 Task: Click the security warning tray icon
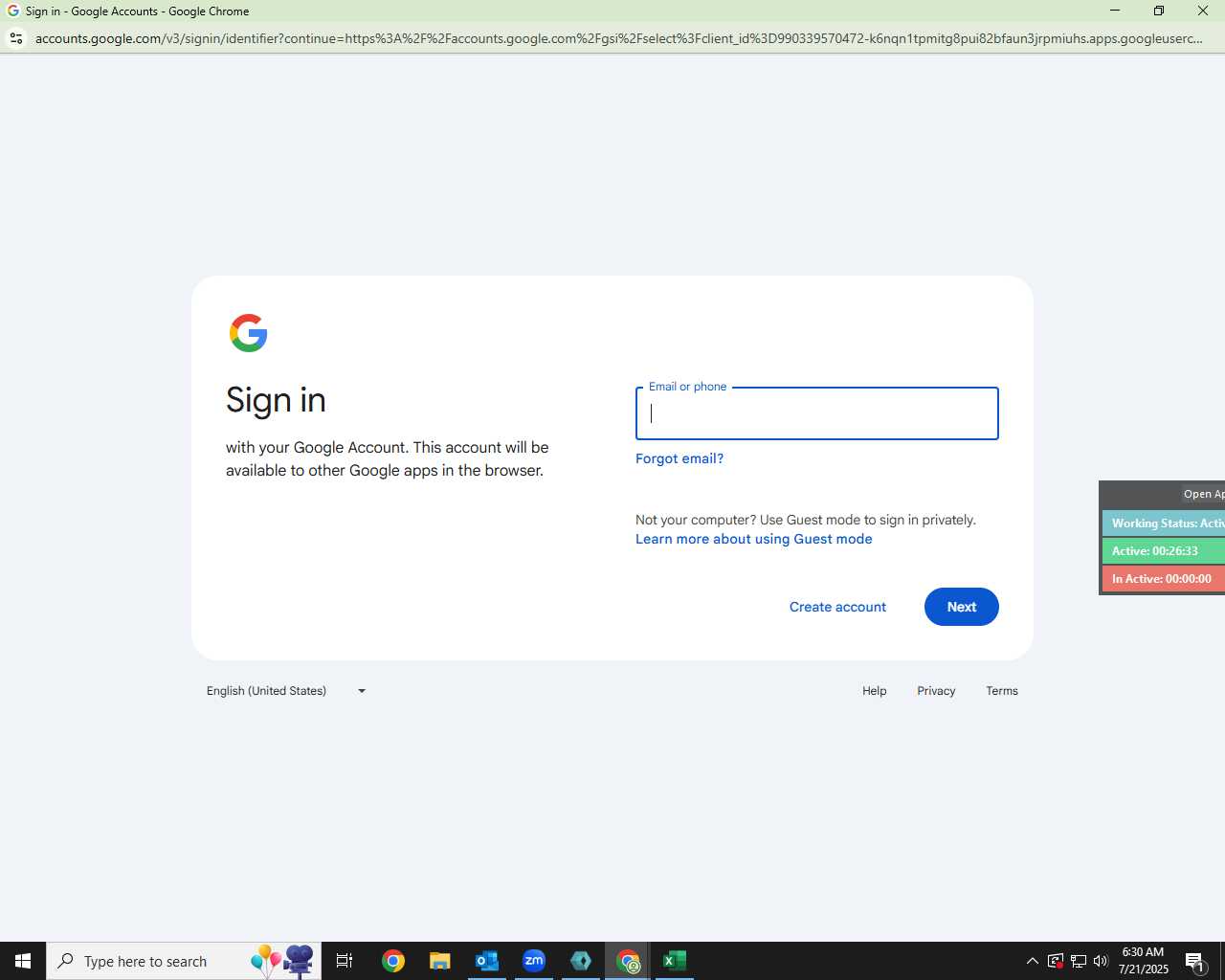click(1055, 961)
